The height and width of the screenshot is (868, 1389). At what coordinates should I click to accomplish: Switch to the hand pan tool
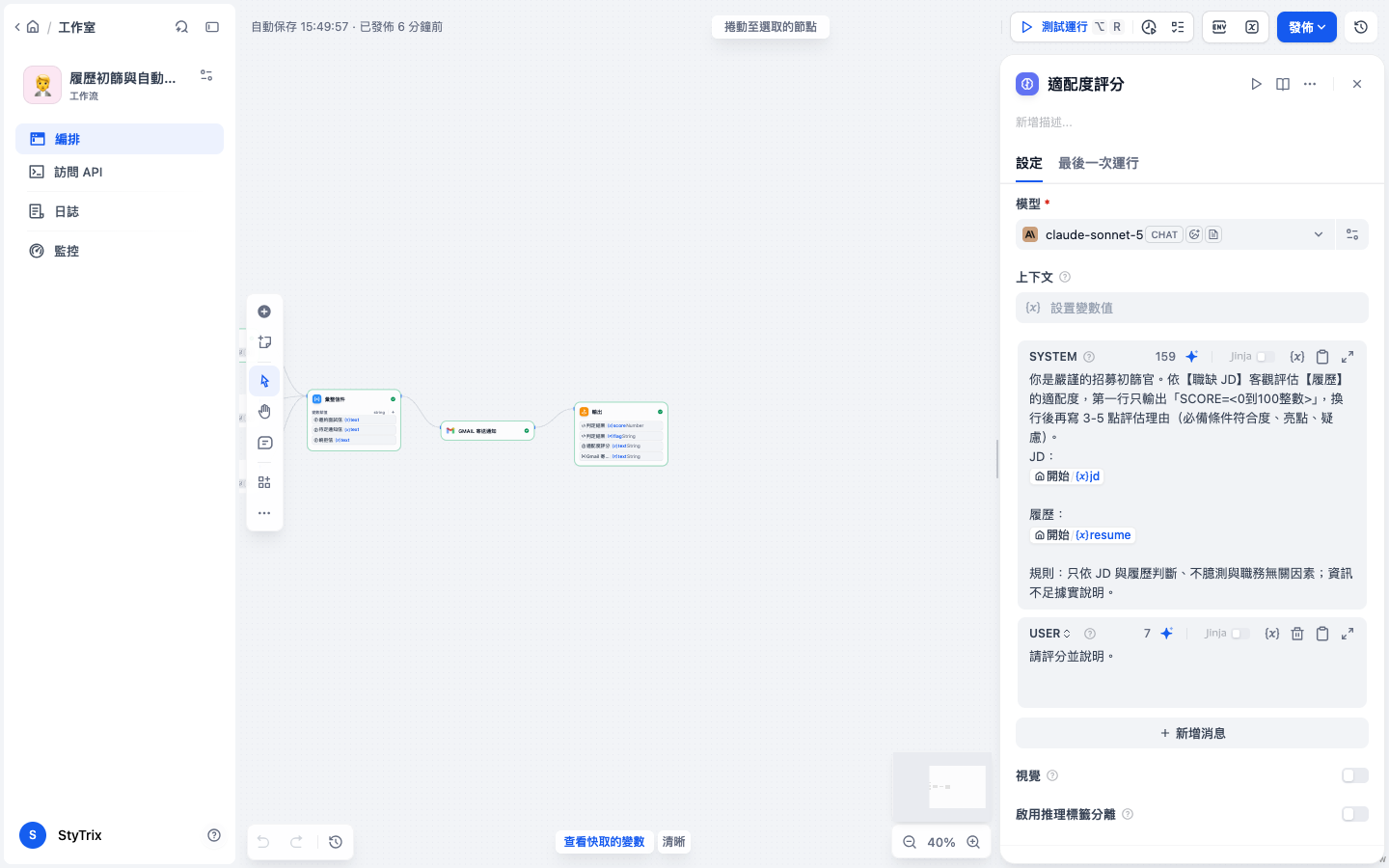click(264, 412)
